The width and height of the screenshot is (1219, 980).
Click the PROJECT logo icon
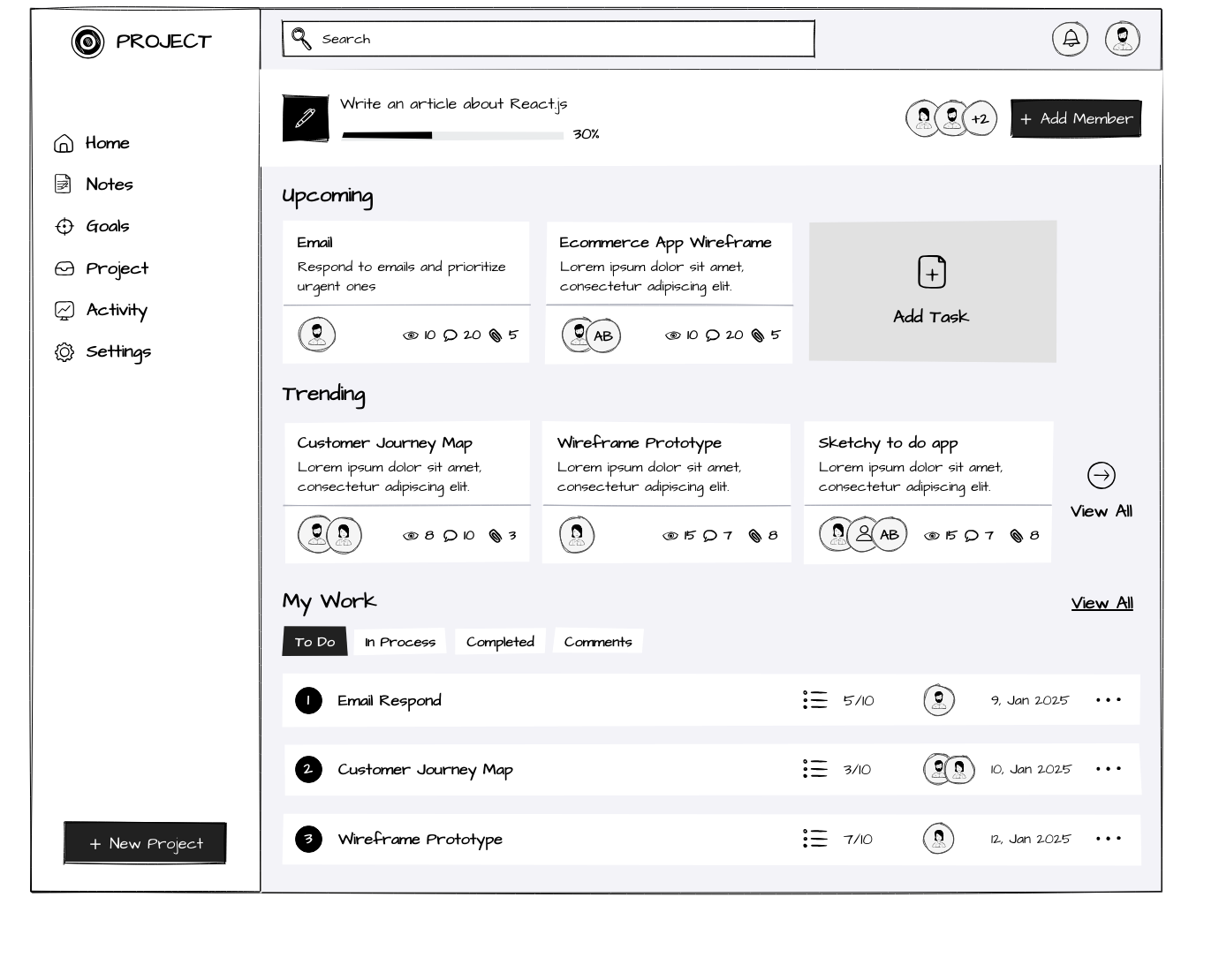tap(87, 41)
